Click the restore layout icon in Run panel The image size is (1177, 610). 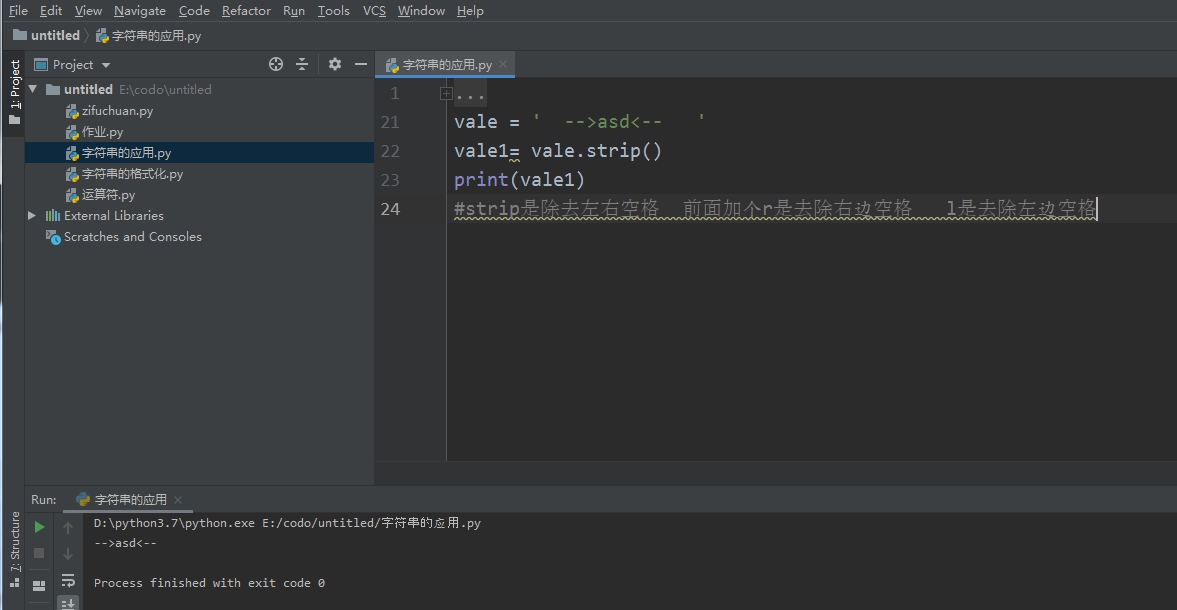pyautogui.click(x=39, y=585)
